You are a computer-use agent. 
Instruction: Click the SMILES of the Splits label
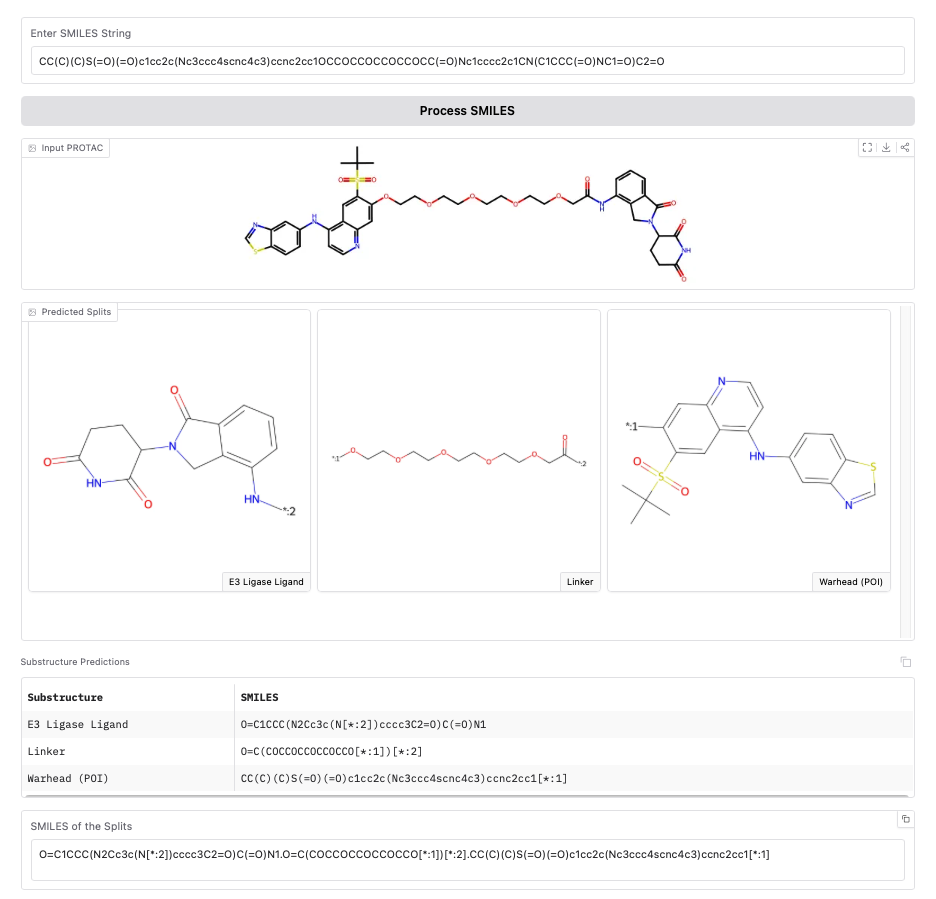(81, 826)
